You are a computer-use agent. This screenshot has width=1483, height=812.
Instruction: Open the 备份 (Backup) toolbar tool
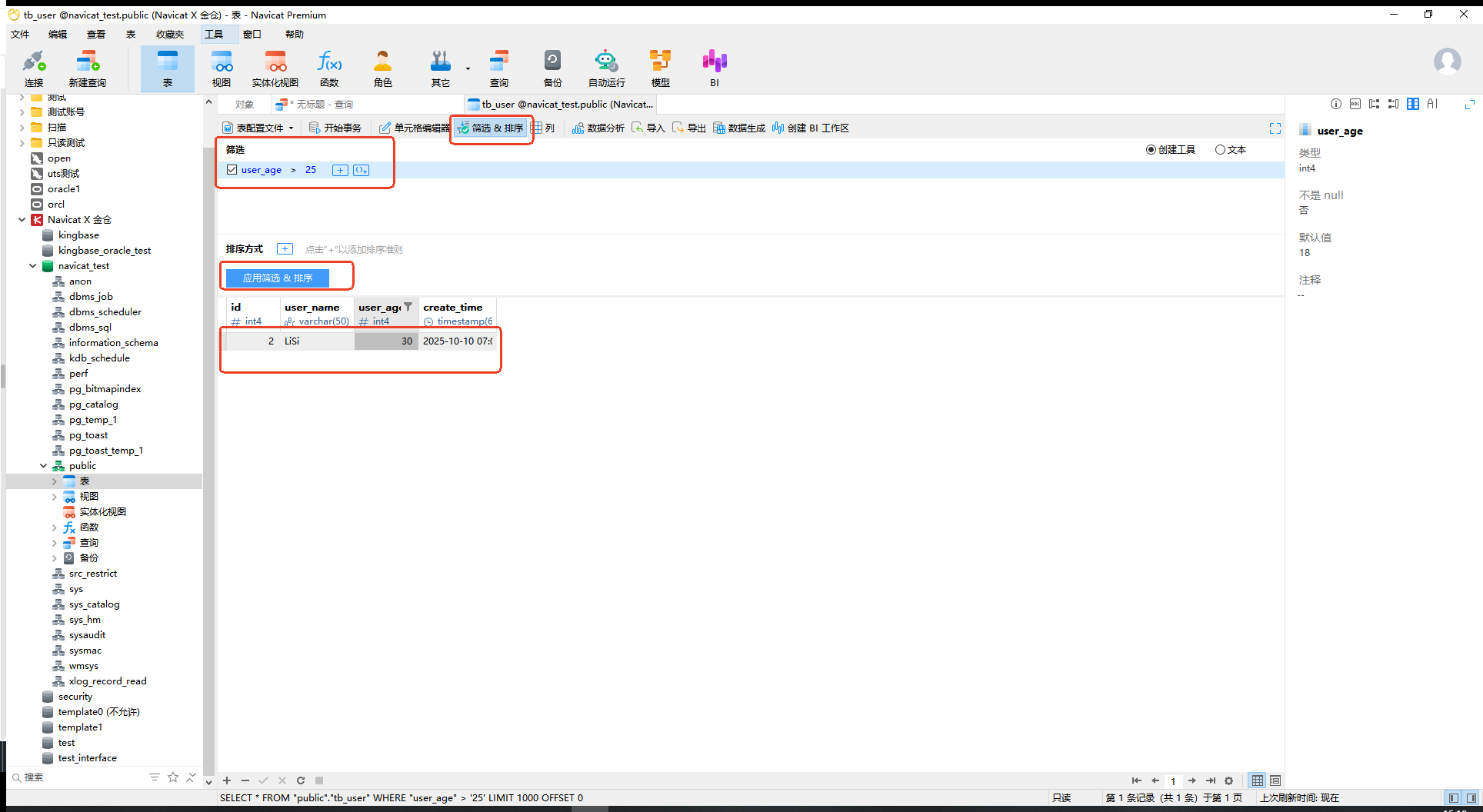point(552,68)
